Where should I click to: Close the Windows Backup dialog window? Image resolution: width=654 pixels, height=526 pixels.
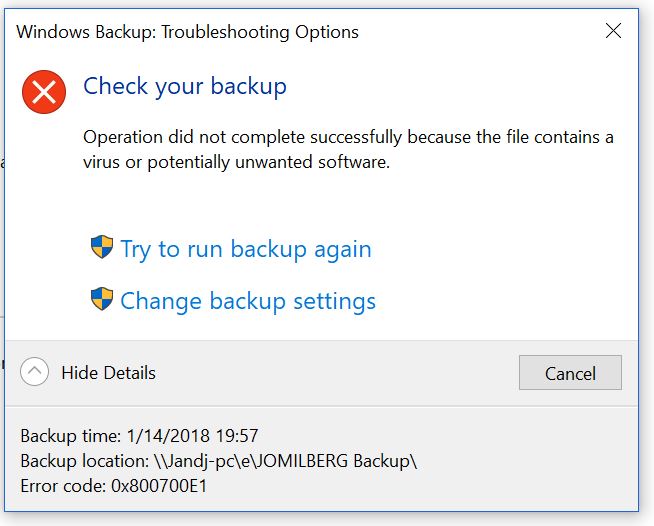pos(613,31)
